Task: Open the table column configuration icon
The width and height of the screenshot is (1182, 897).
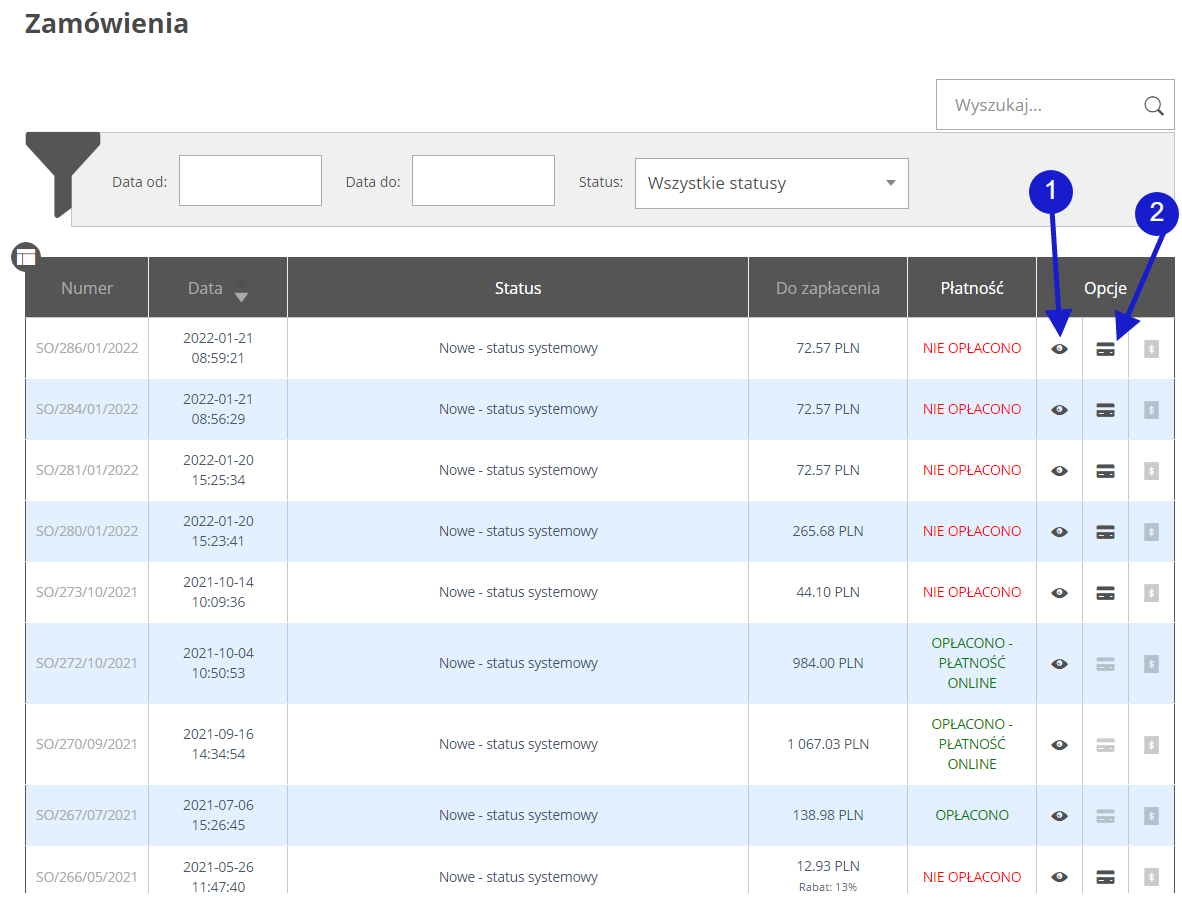Action: coord(25,257)
